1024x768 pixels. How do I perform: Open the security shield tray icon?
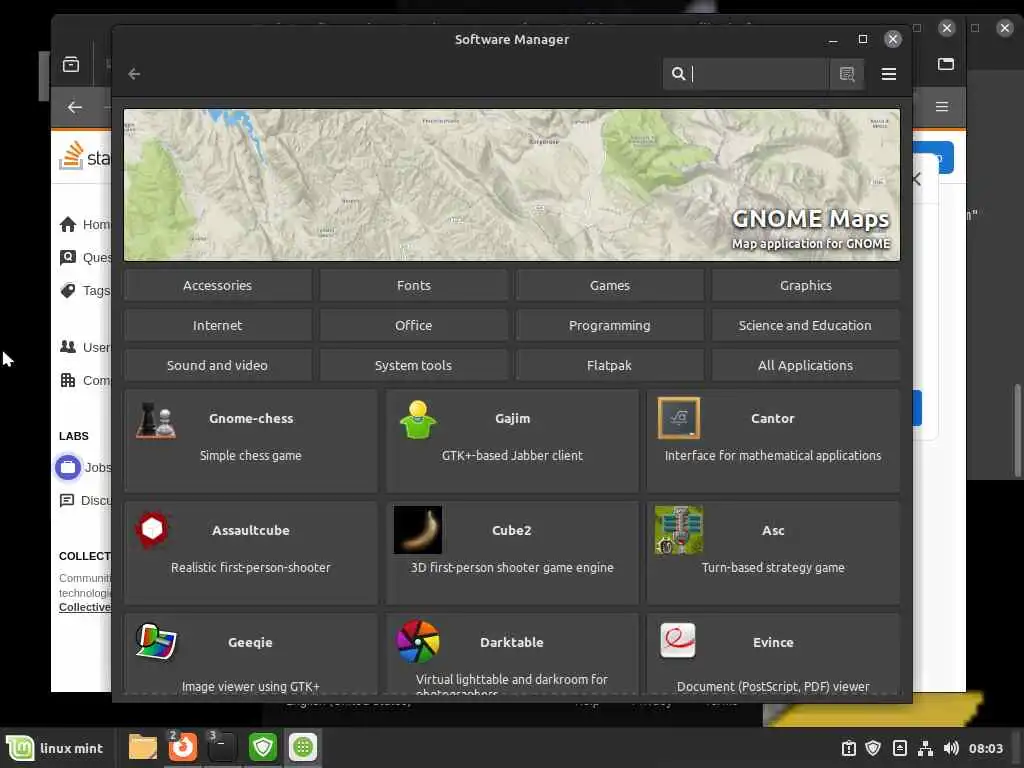click(x=873, y=748)
